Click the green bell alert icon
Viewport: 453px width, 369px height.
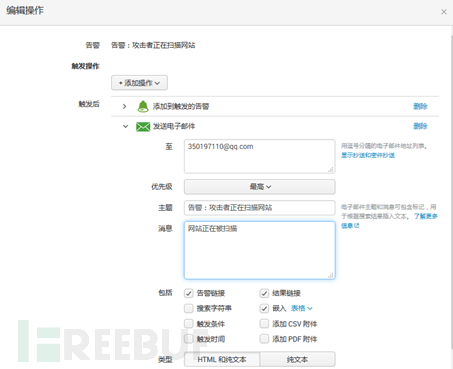pos(143,106)
